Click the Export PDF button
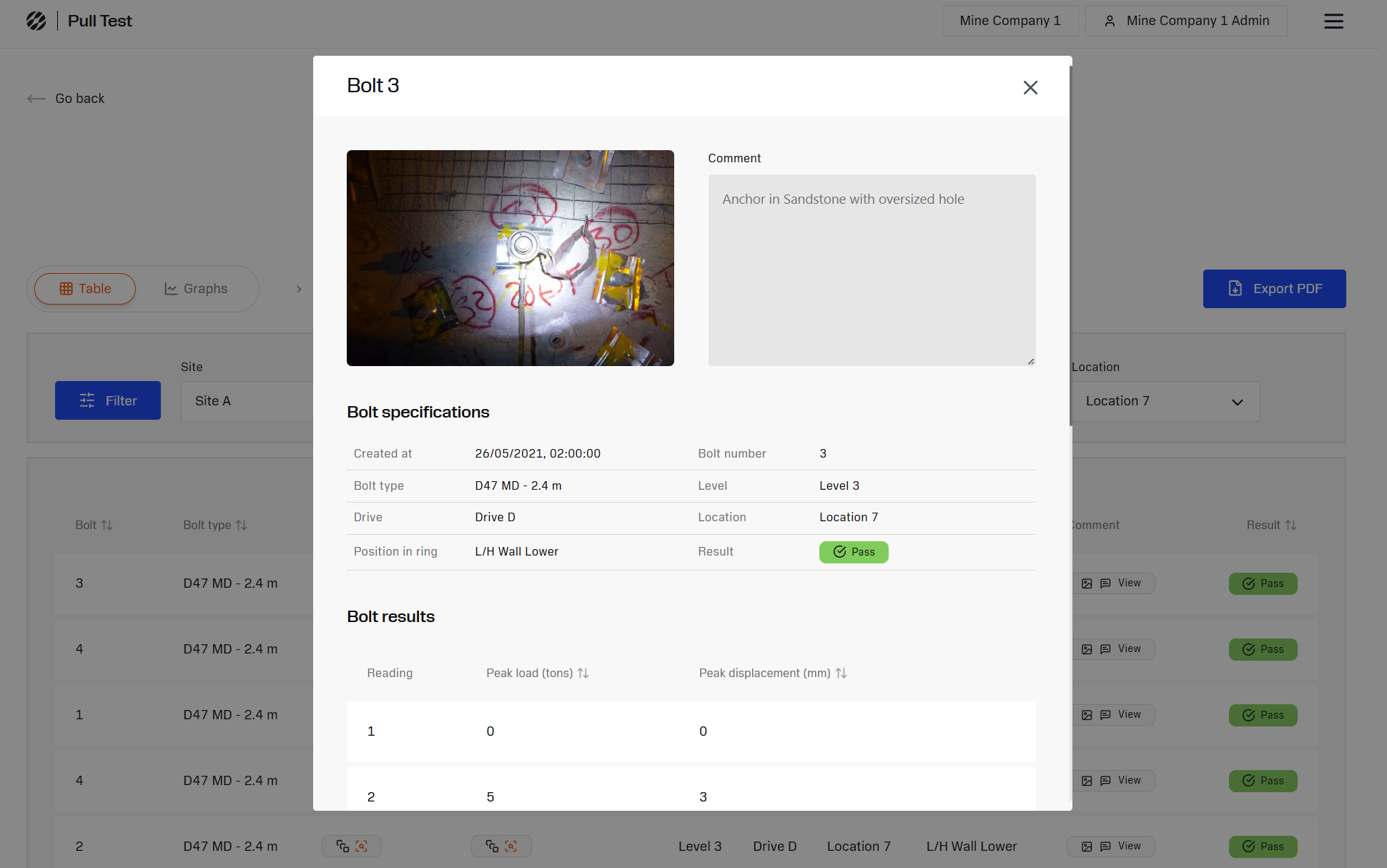Image resolution: width=1387 pixels, height=868 pixels. tap(1274, 289)
